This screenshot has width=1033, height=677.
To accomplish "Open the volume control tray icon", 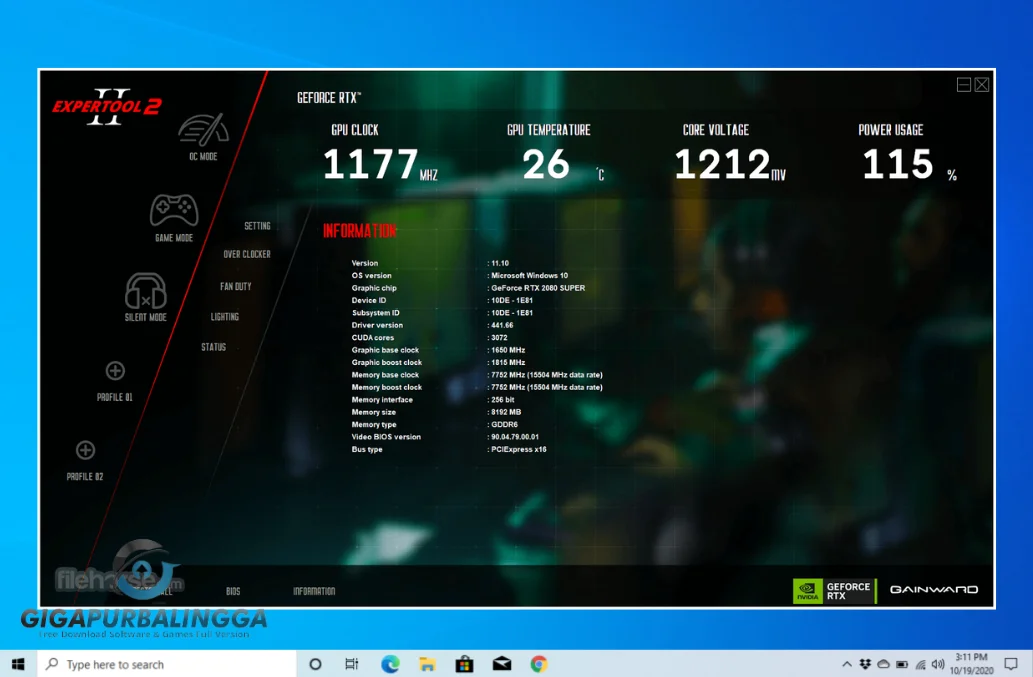I will pyautogui.click(x=938, y=664).
